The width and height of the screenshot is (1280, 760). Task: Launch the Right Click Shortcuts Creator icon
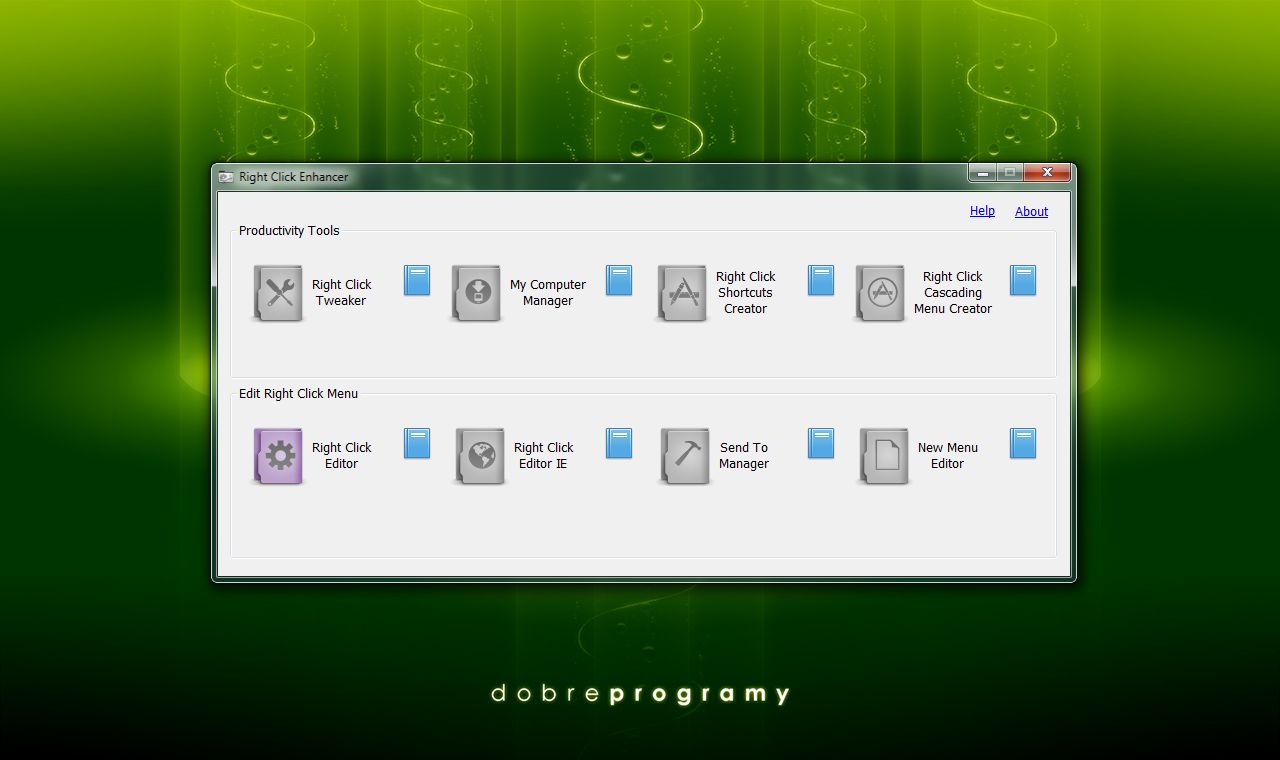tap(682, 293)
